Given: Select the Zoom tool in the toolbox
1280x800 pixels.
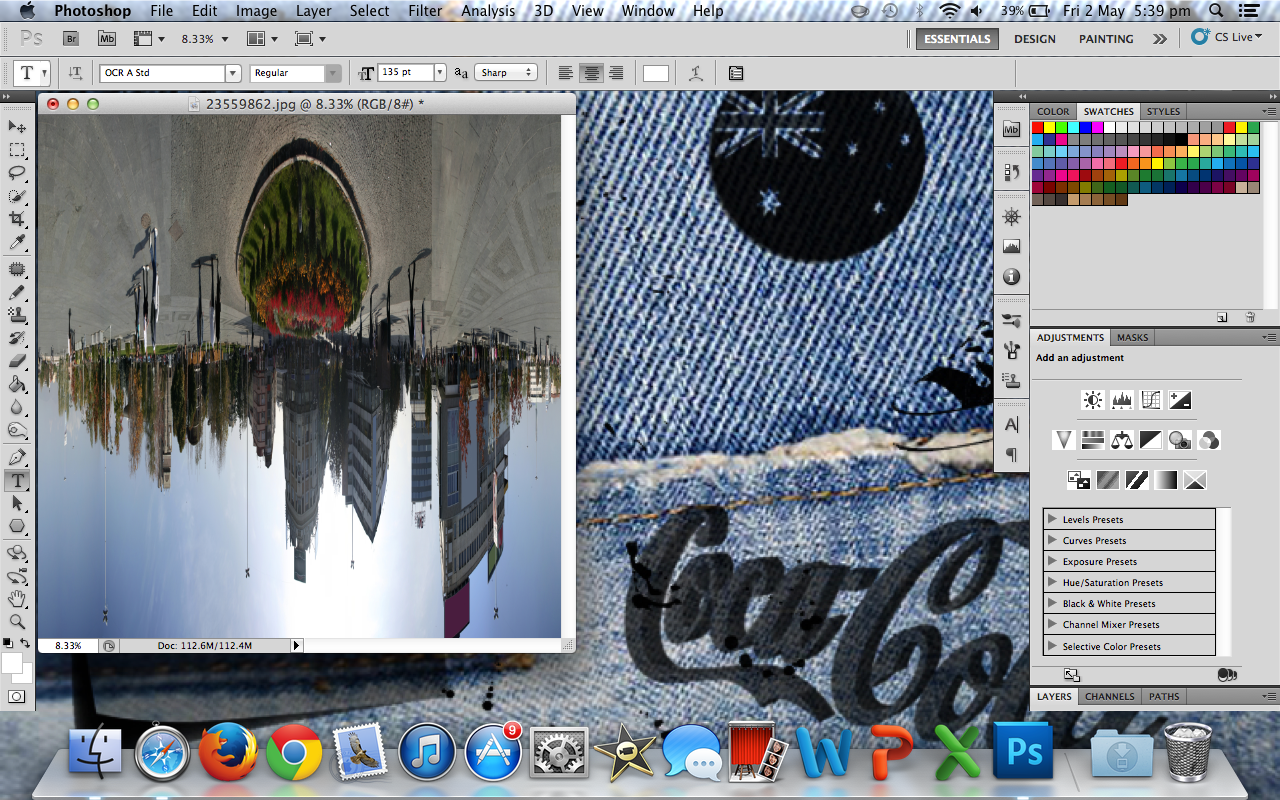Looking at the screenshot, I should pyautogui.click(x=17, y=622).
